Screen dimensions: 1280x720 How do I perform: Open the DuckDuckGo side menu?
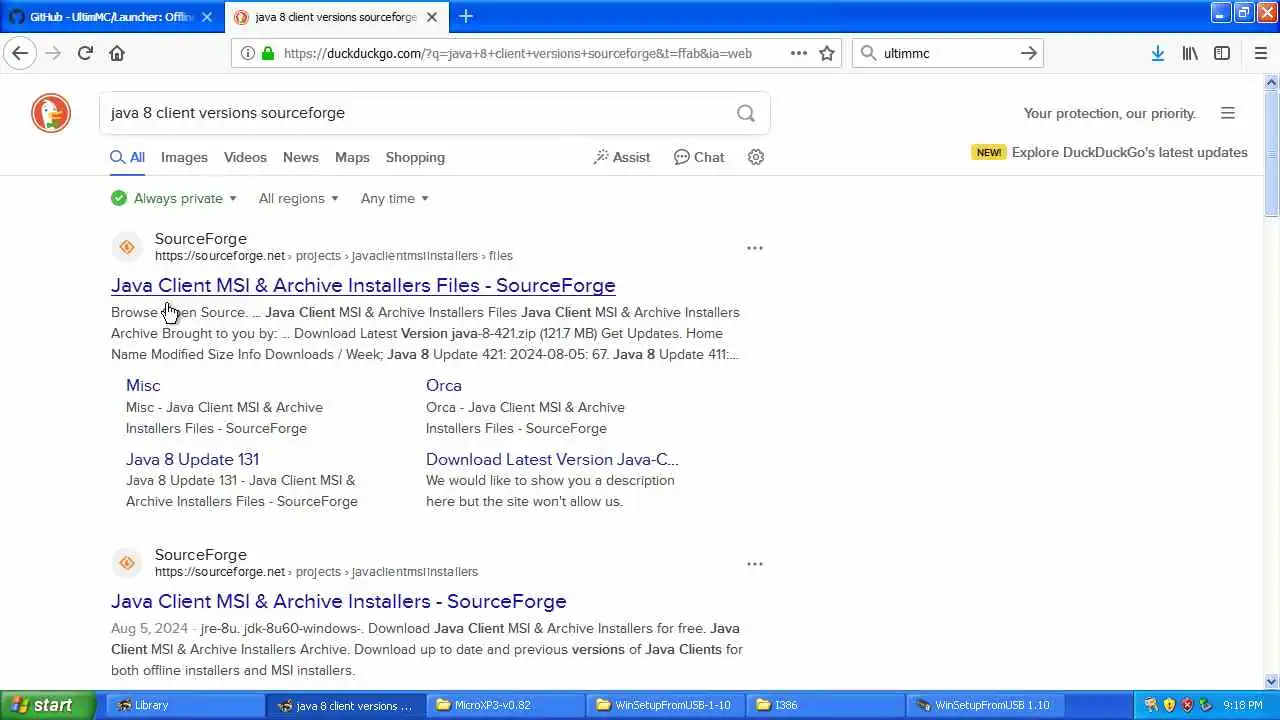pyautogui.click(x=1228, y=113)
